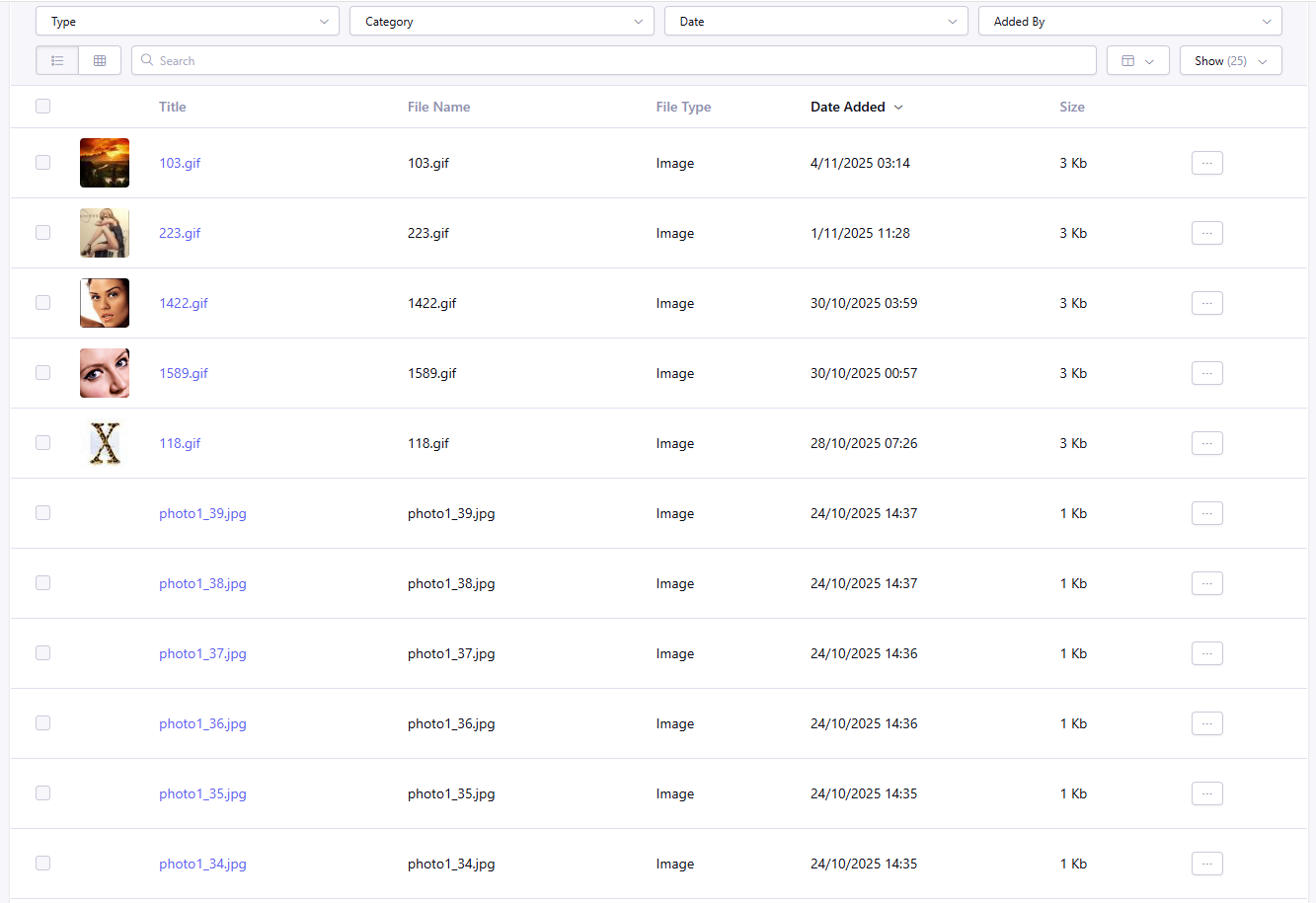Open the column layout chooser icon
This screenshot has width=1316, height=903.
click(1137, 60)
